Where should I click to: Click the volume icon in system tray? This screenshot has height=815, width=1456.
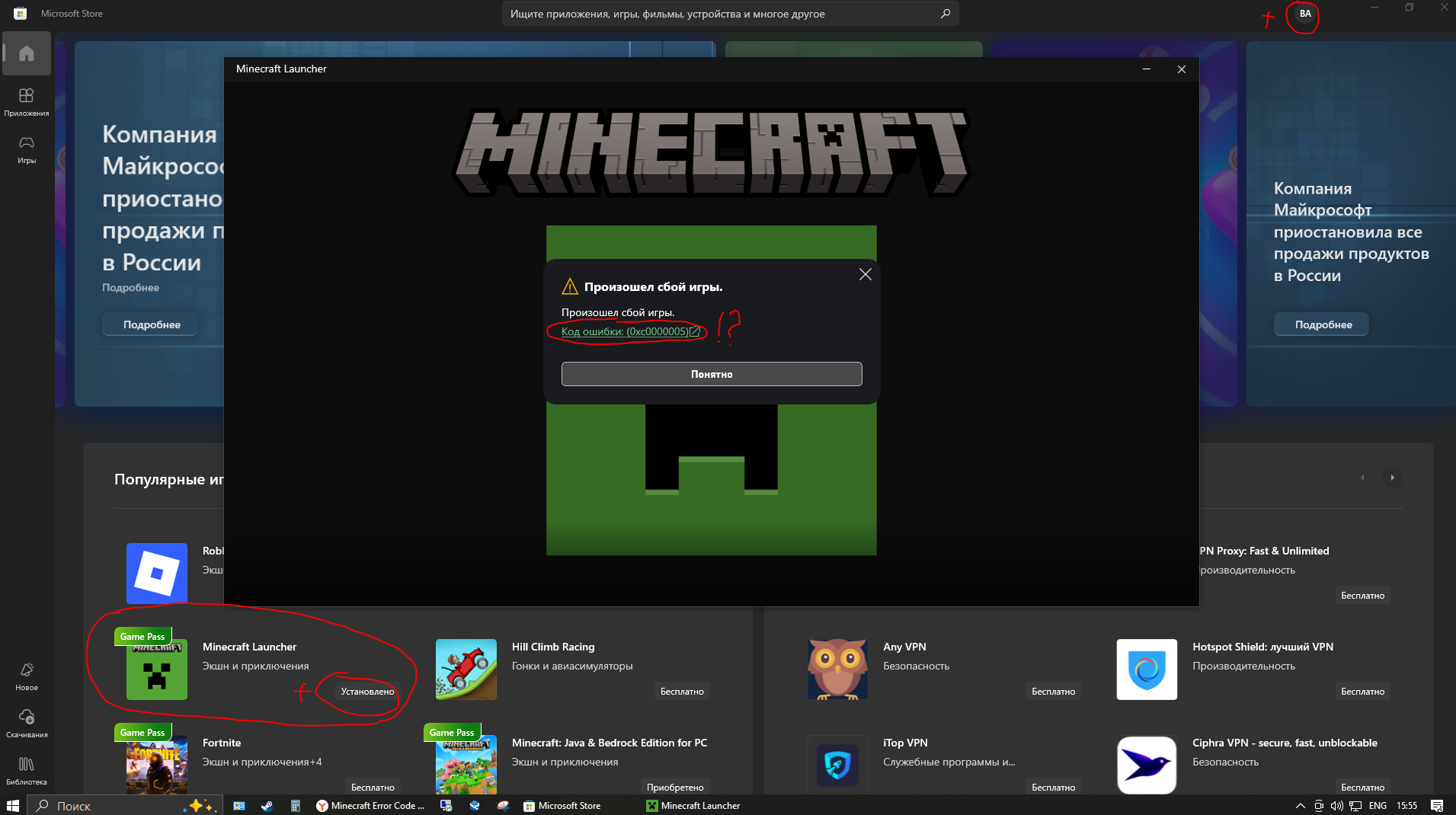[1336, 806]
